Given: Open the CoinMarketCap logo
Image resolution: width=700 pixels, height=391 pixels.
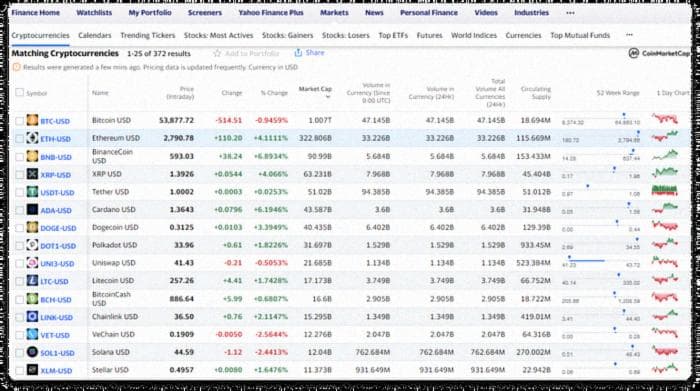Looking at the screenshot, I should tap(659, 53).
